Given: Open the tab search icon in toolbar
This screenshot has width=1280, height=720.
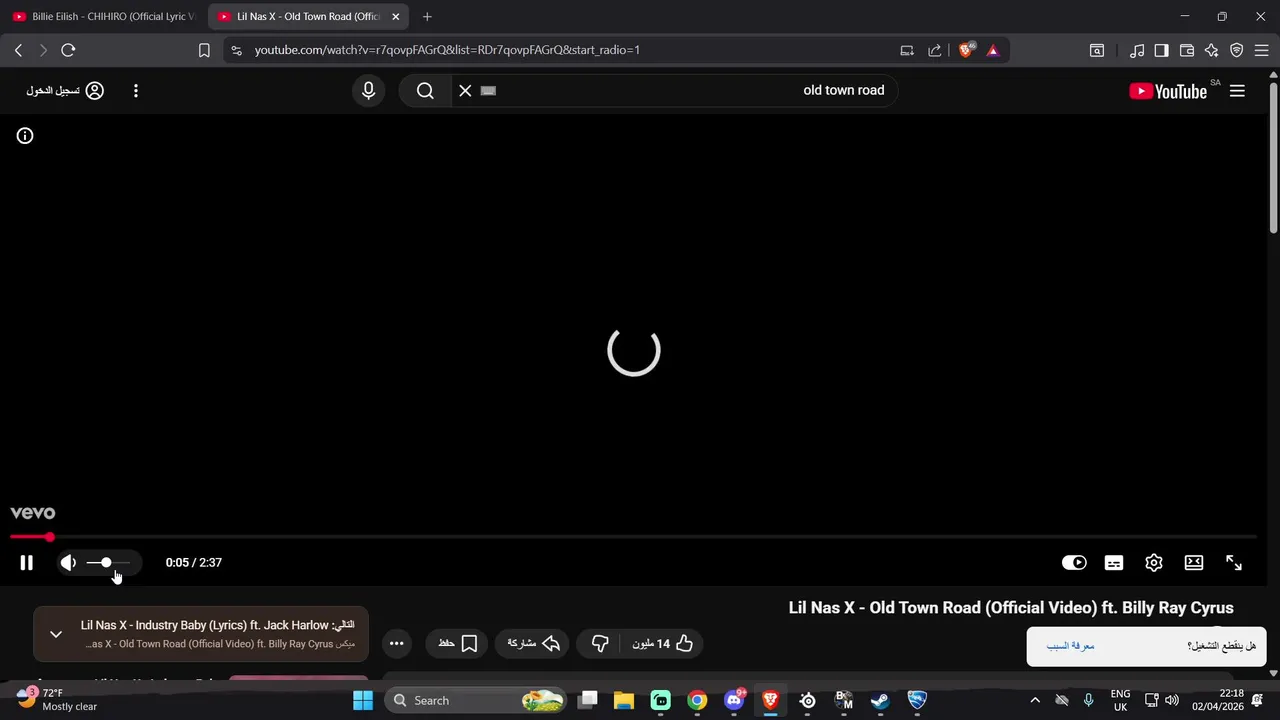Looking at the screenshot, I should click(x=1097, y=50).
